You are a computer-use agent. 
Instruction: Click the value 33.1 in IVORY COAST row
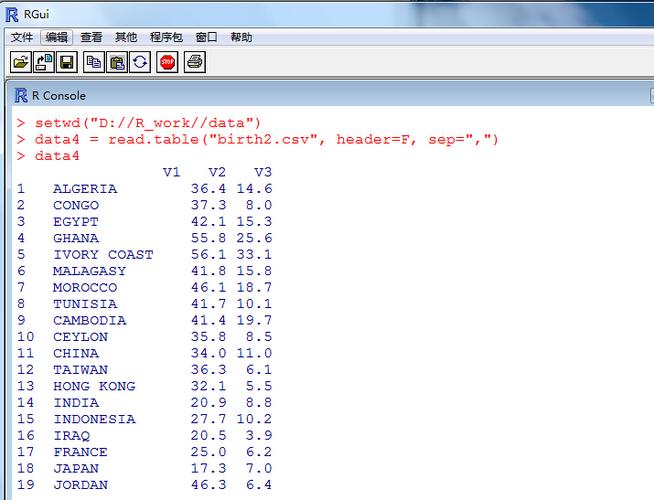pyautogui.click(x=254, y=254)
